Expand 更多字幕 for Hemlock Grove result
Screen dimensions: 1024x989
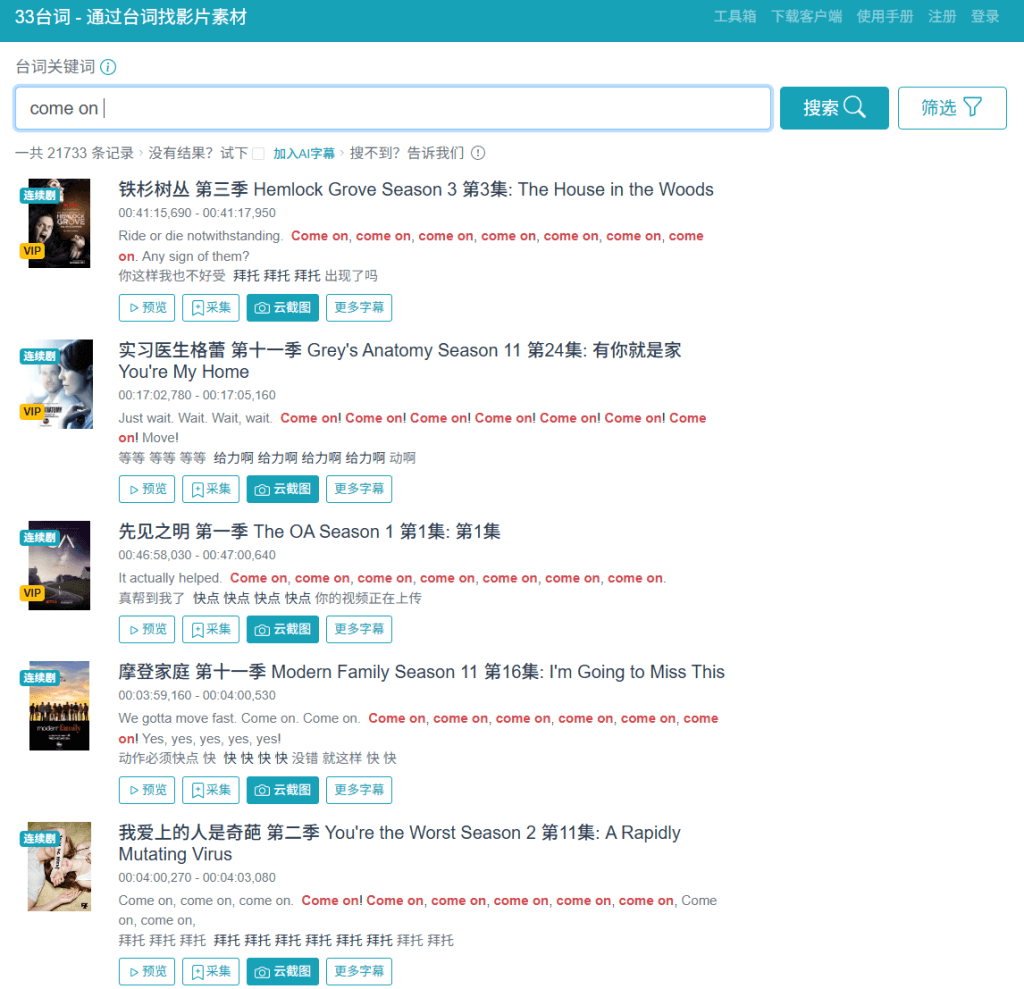click(359, 308)
